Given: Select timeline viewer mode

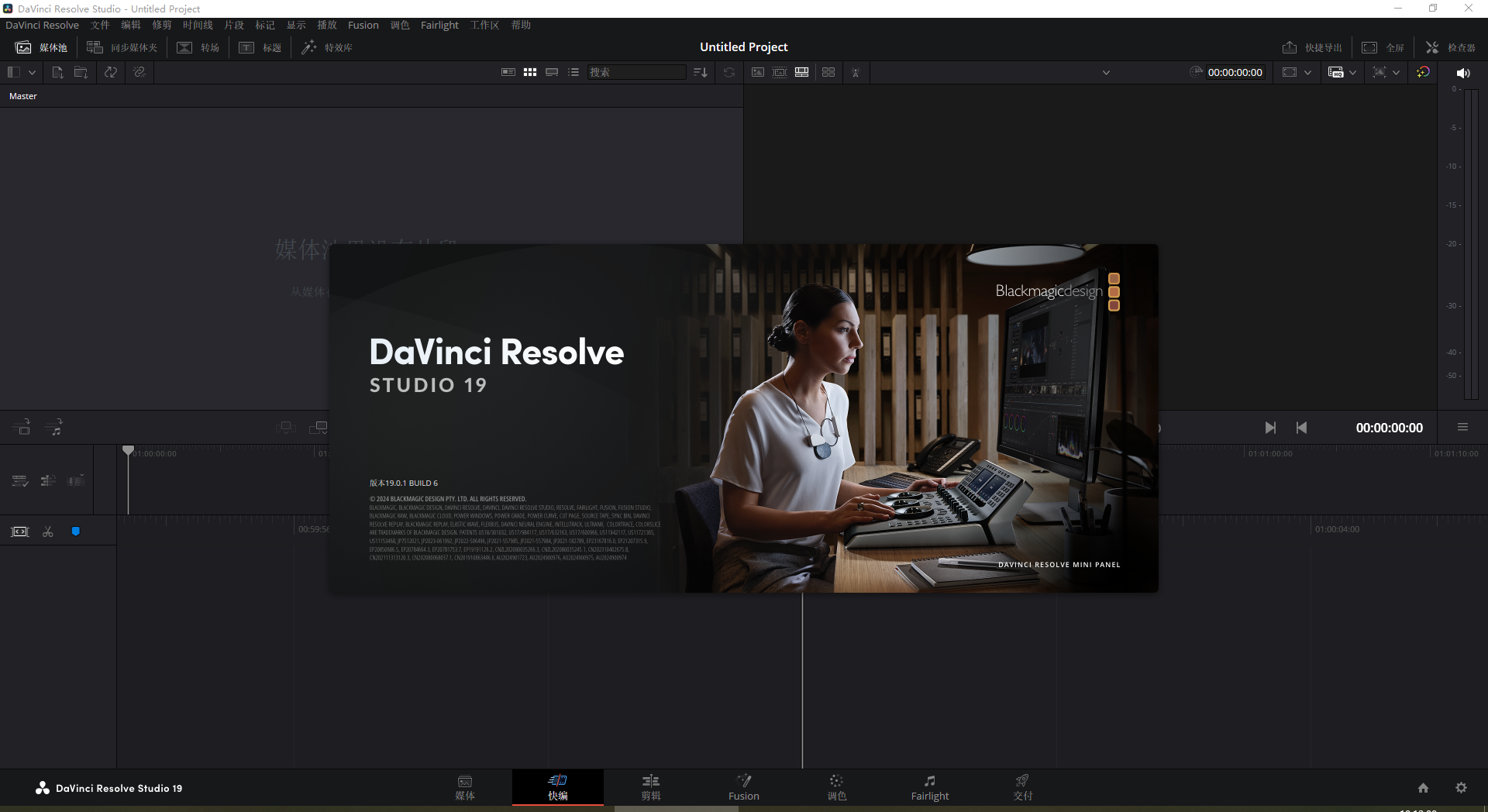Looking at the screenshot, I should (802, 72).
